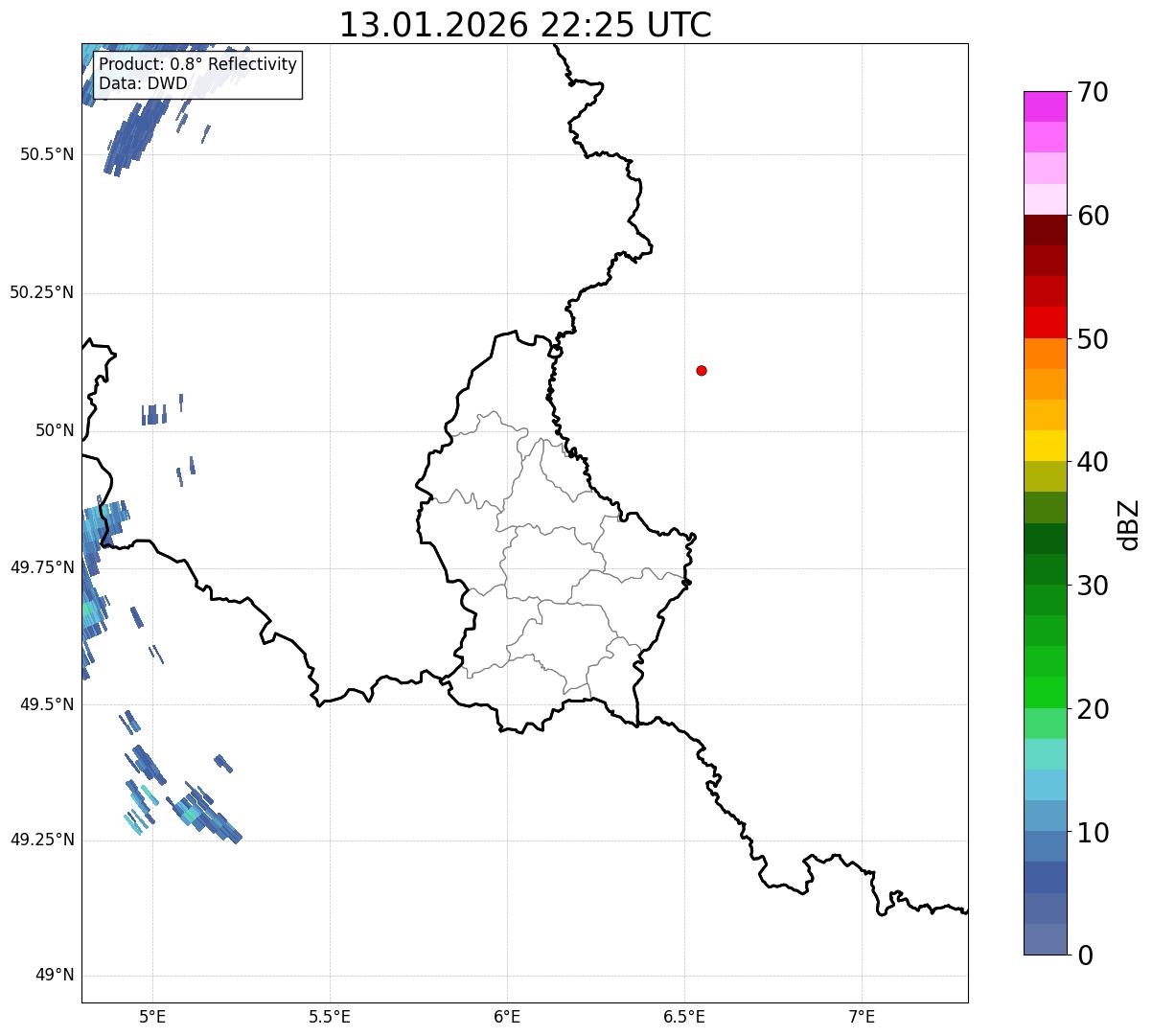Click the latitude label "49.25°N"
This screenshot has width=1152, height=1036.
[x=42, y=840]
